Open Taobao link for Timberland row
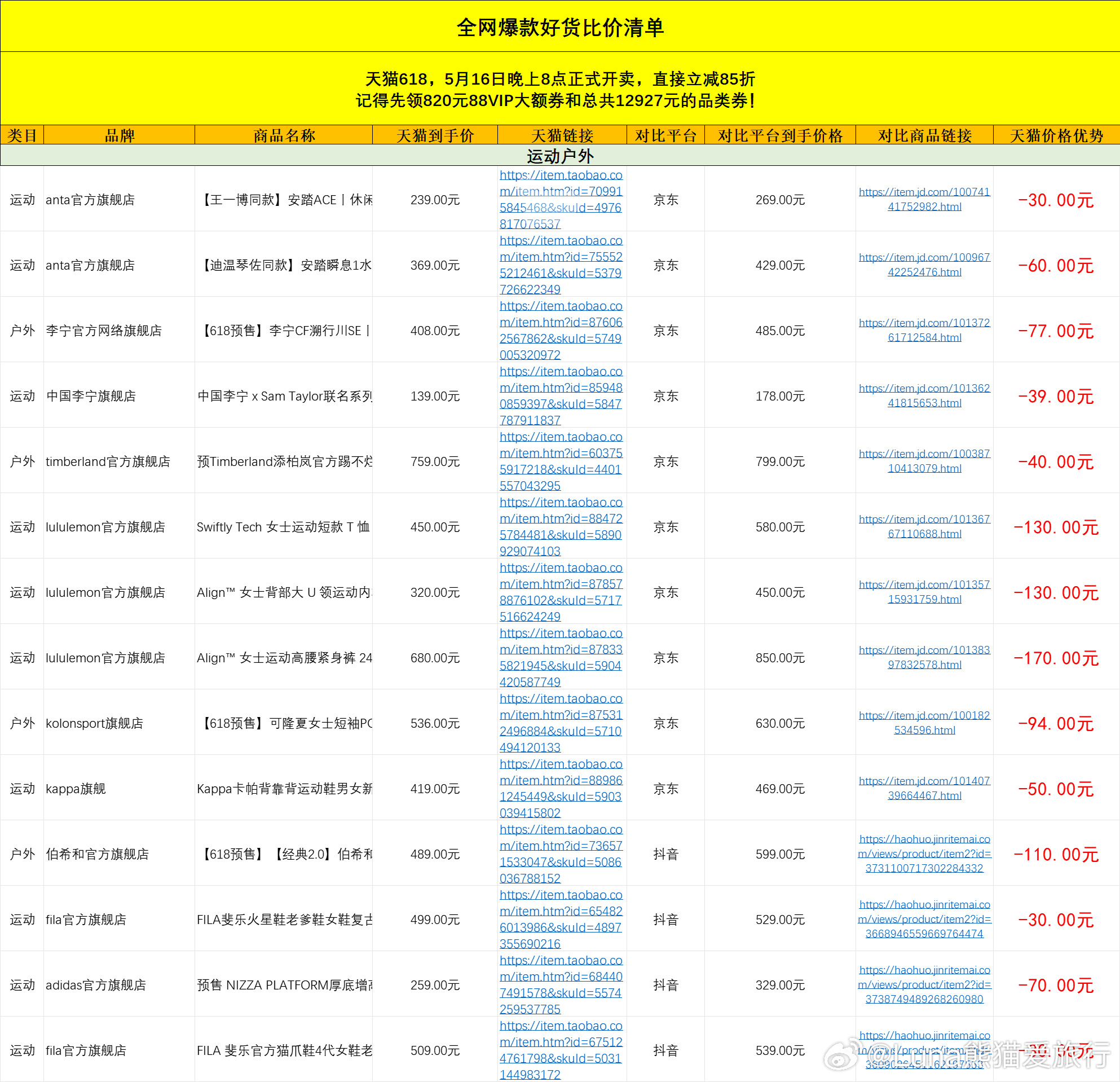Image resolution: width=1120 pixels, height=1082 pixels. (x=561, y=461)
